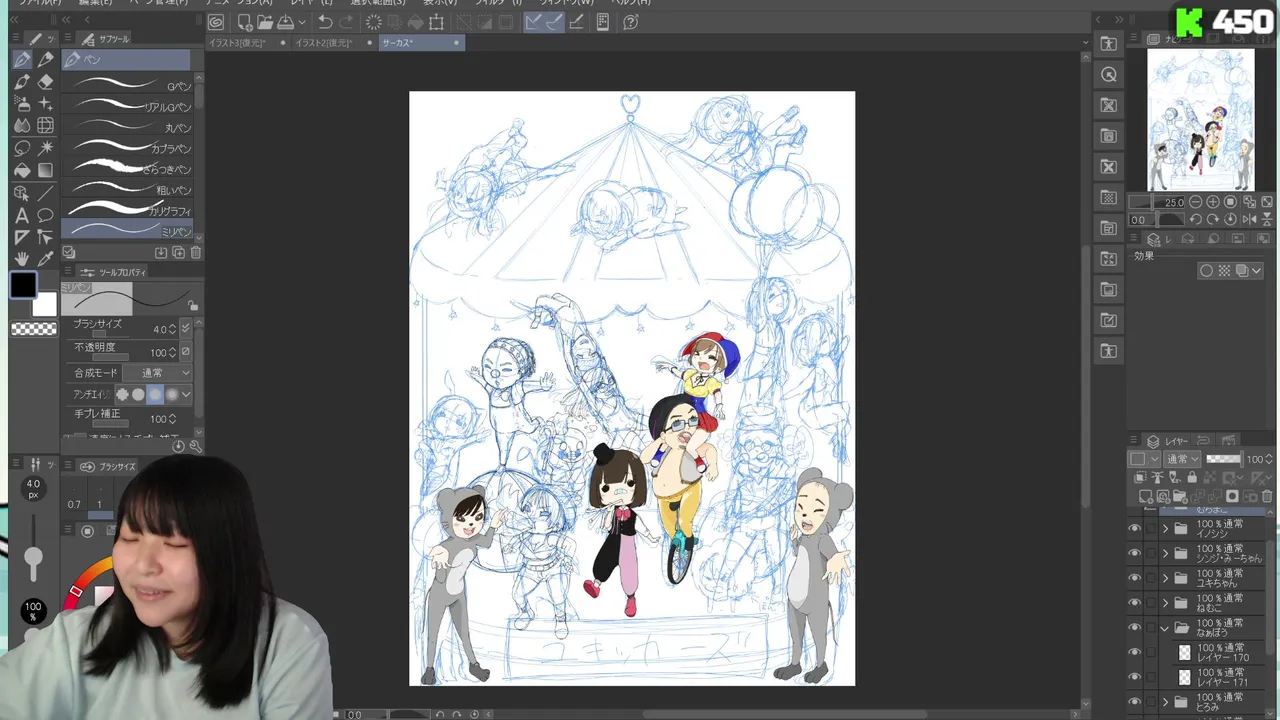Tick the checkbox beside the とろみ folder

1151,702
